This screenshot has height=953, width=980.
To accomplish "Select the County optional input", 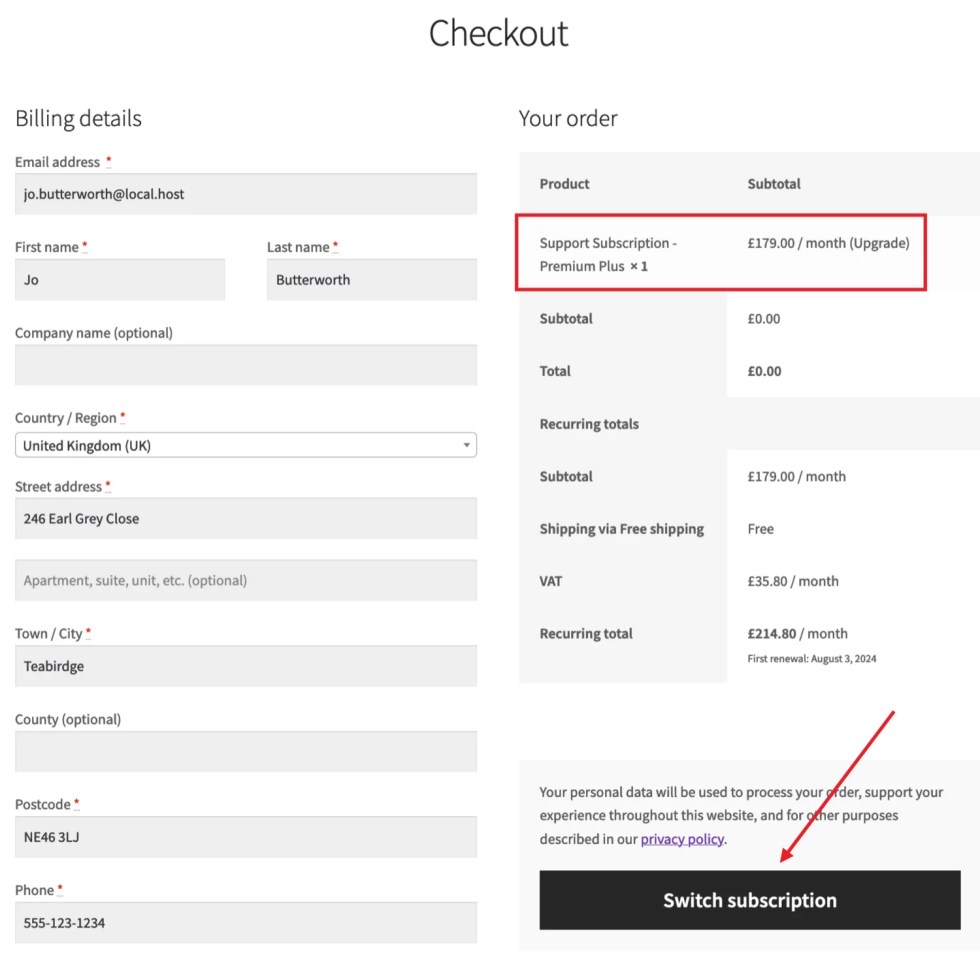I will click(245, 751).
